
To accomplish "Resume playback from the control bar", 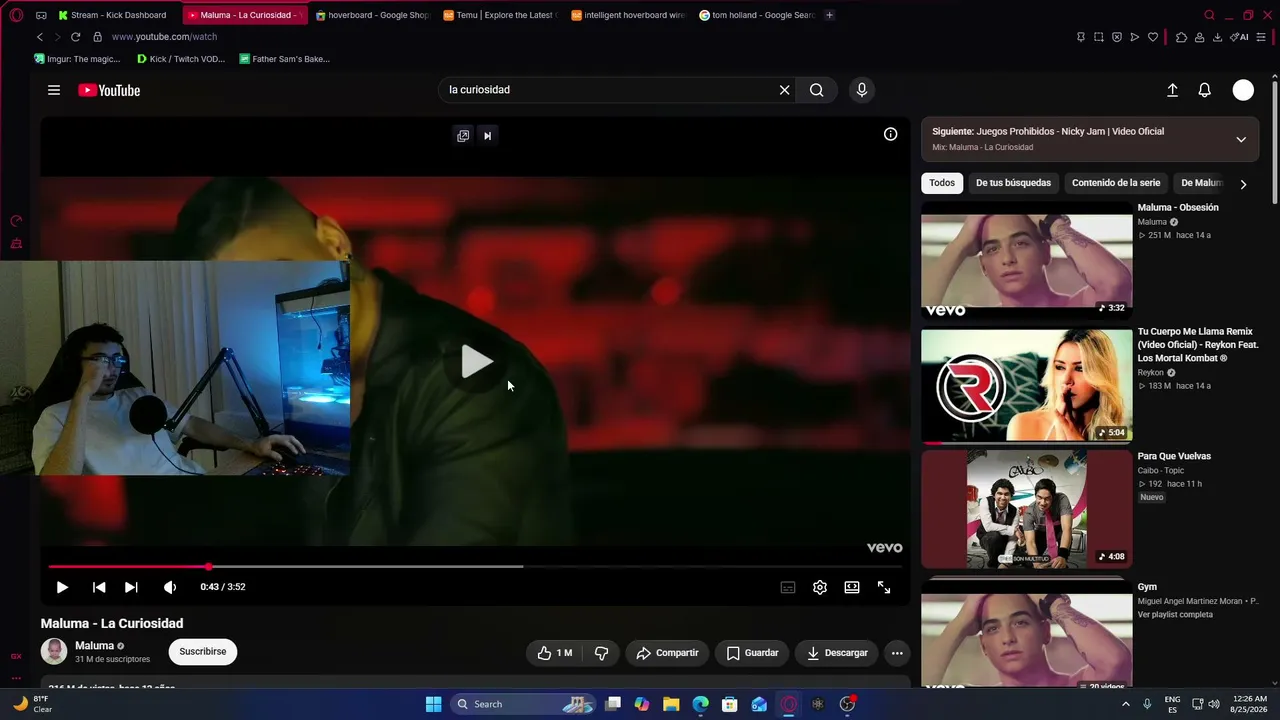I will pos(62,587).
